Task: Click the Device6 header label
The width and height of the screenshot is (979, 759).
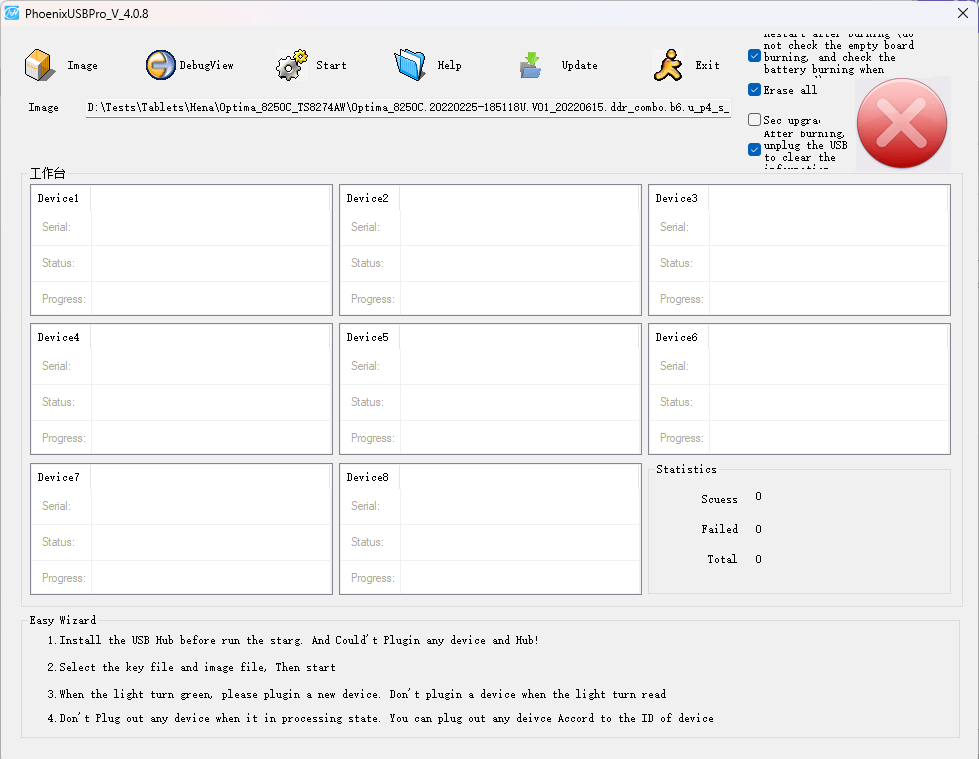Action: click(677, 337)
